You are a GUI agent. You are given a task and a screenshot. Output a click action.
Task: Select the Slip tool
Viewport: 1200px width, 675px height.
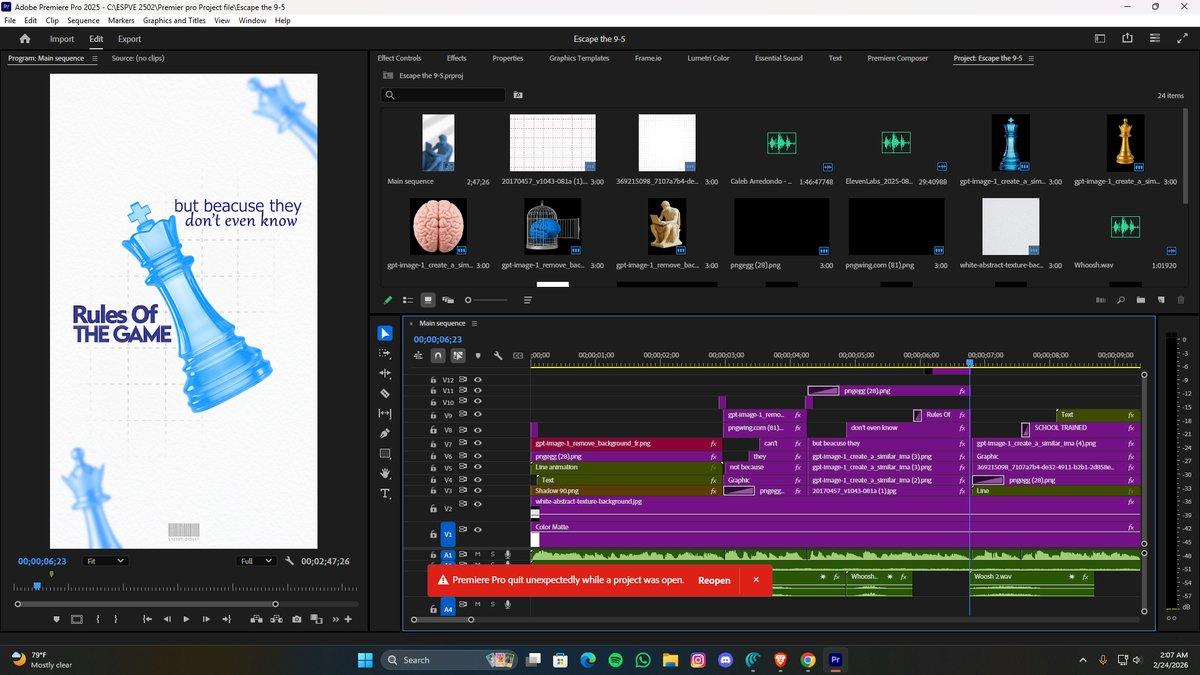385,413
